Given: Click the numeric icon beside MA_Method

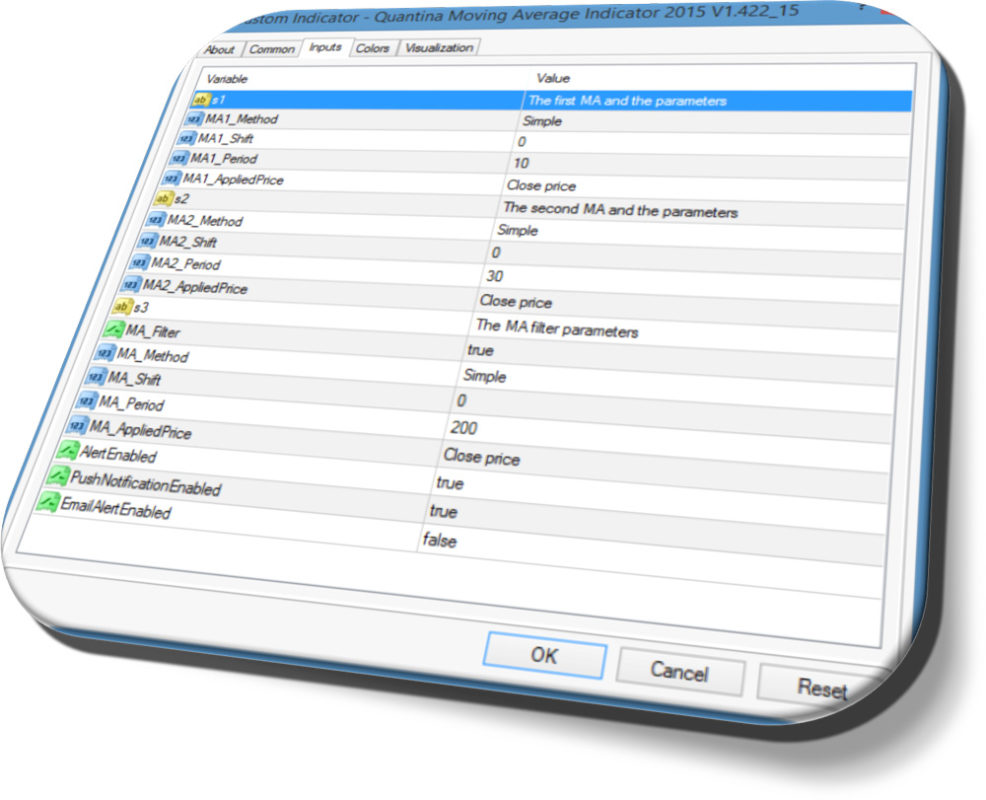Looking at the screenshot, I should click(x=105, y=353).
